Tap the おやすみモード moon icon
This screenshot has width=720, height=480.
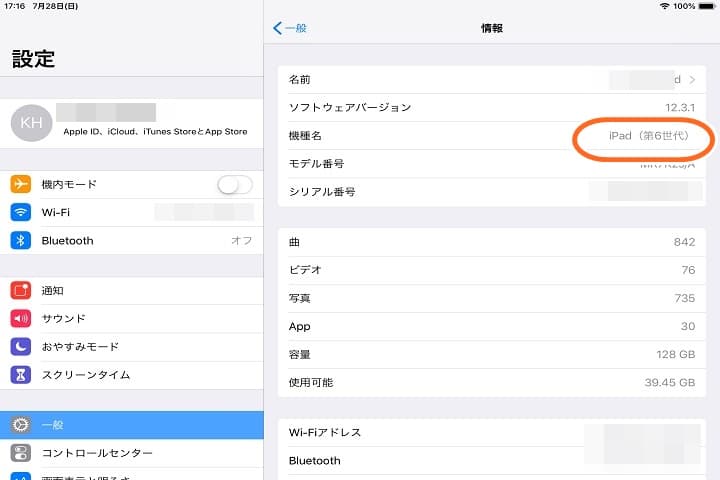pyautogui.click(x=21, y=347)
